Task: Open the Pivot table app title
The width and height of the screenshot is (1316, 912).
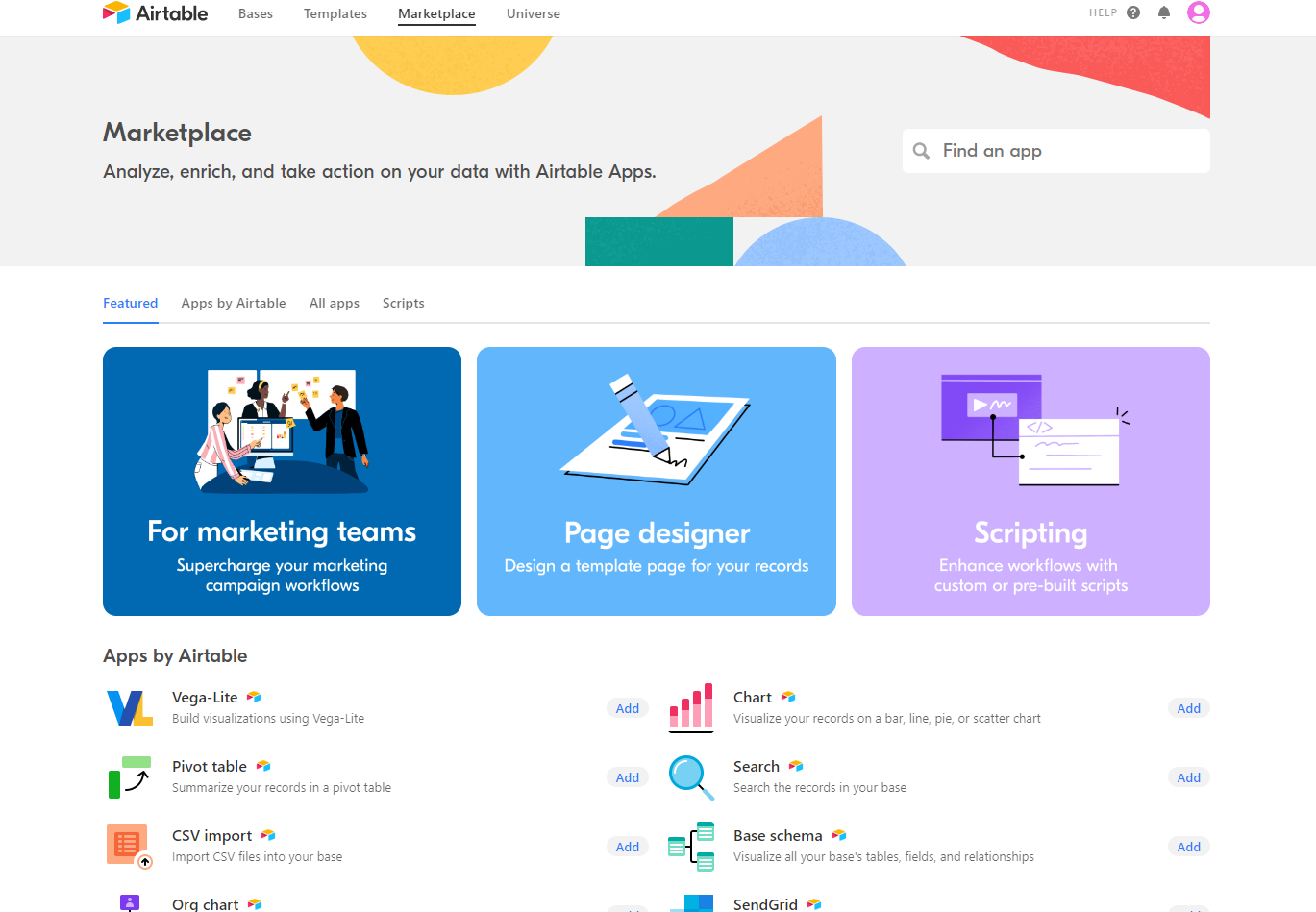Action: pos(210,766)
